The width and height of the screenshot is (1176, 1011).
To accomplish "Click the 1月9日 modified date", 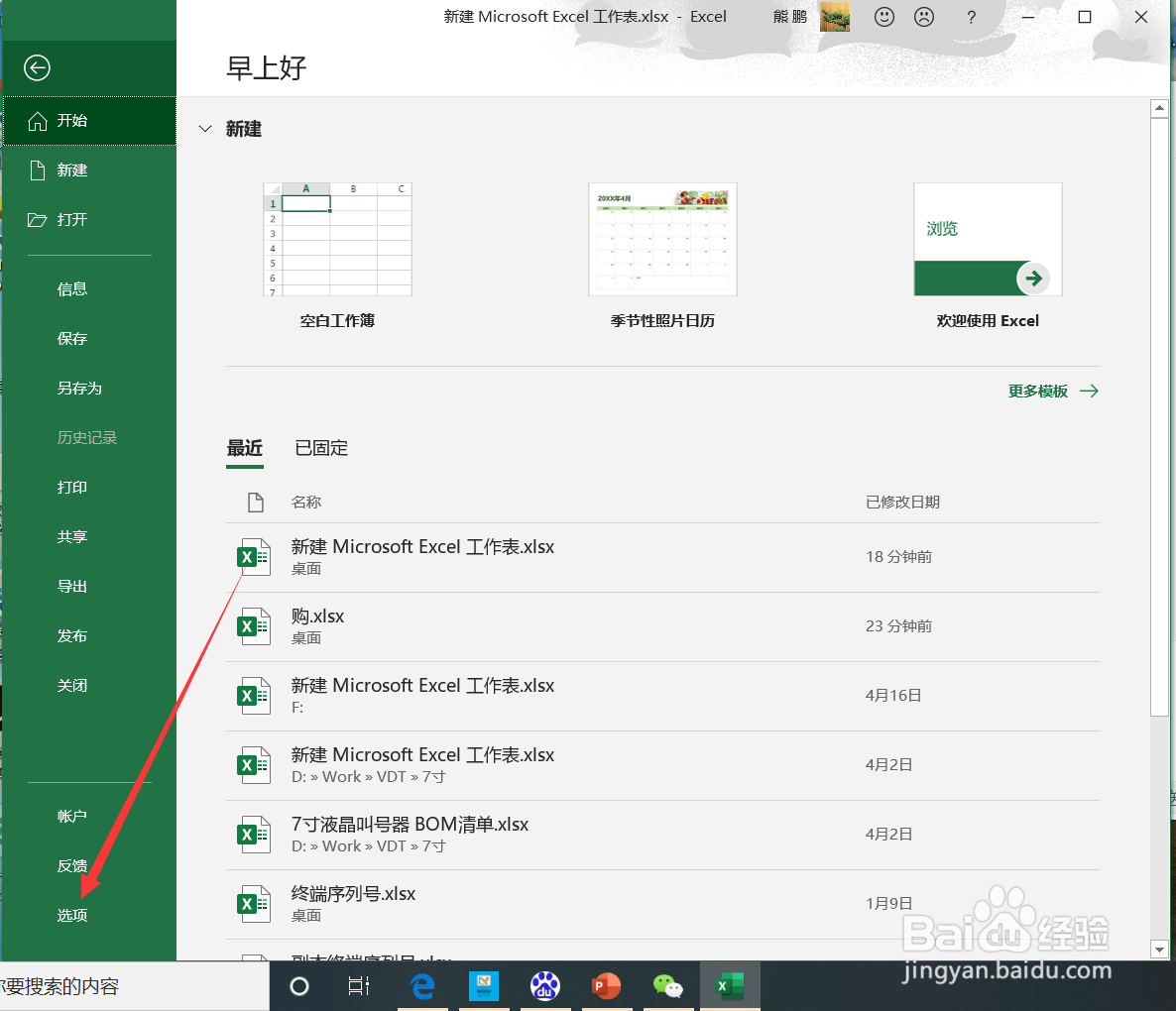I will [x=888, y=904].
